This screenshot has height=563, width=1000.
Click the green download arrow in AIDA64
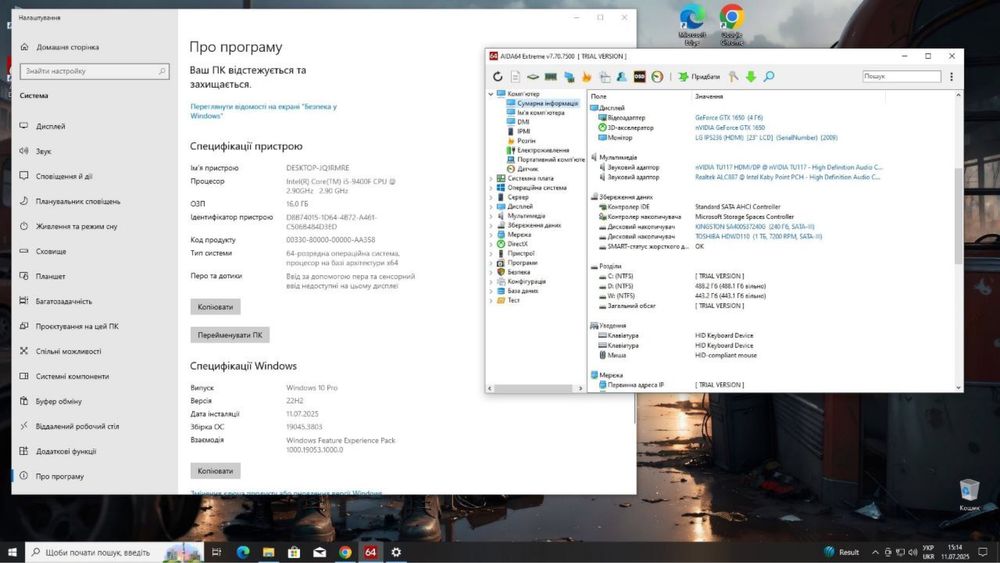pos(751,77)
